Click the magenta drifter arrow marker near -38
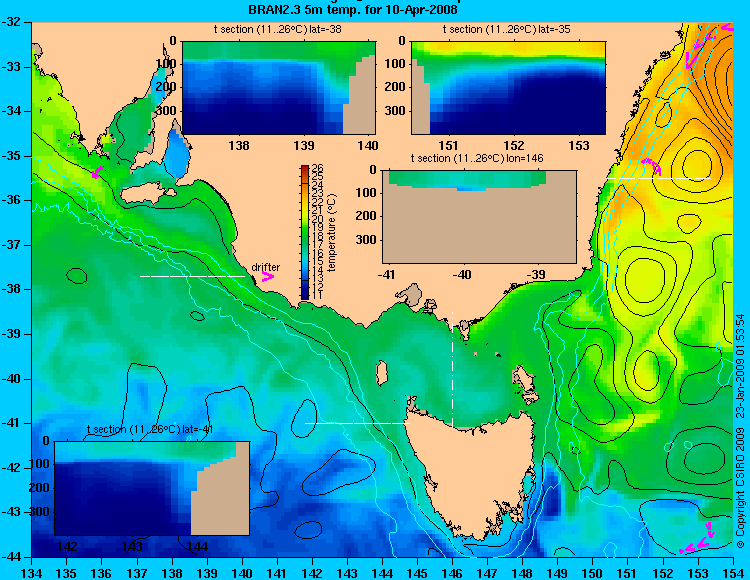This screenshot has height=580, width=750. (x=268, y=276)
